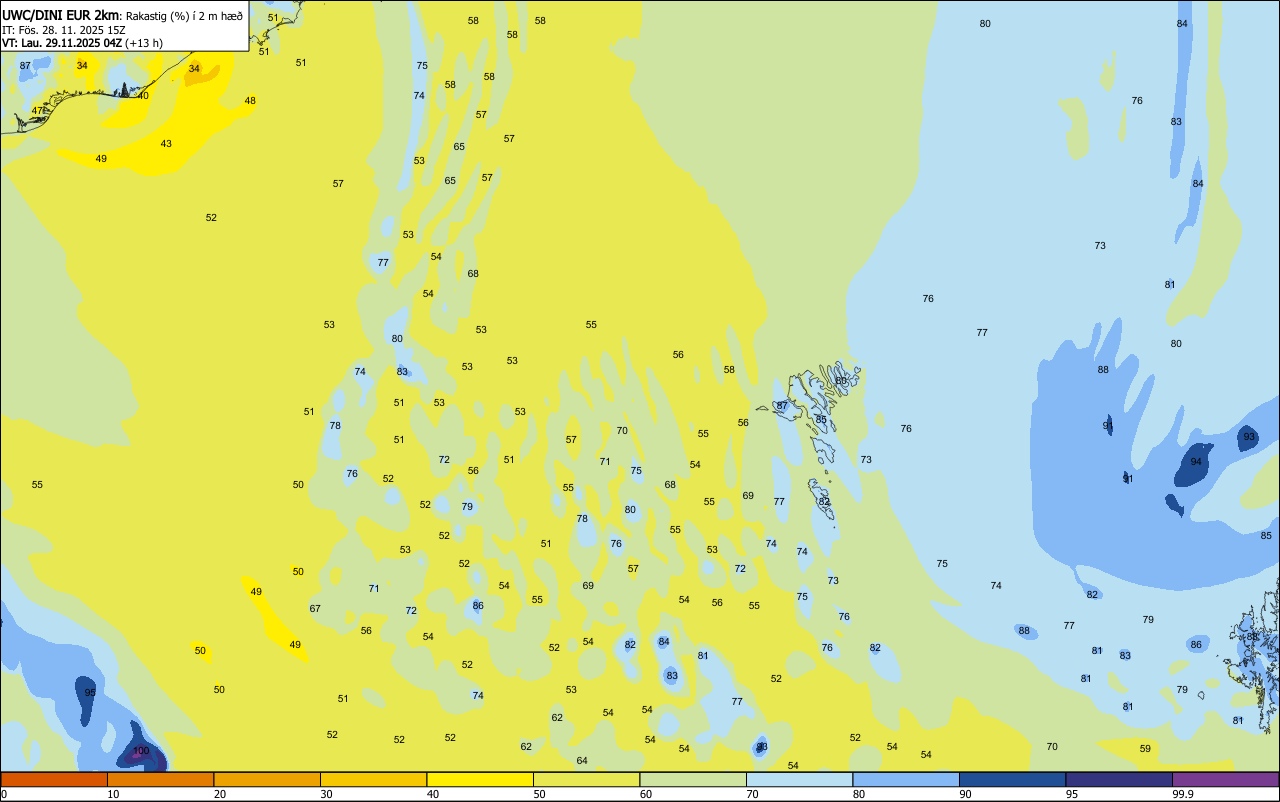Click the light green 60–70 legend swatch

click(693, 779)
